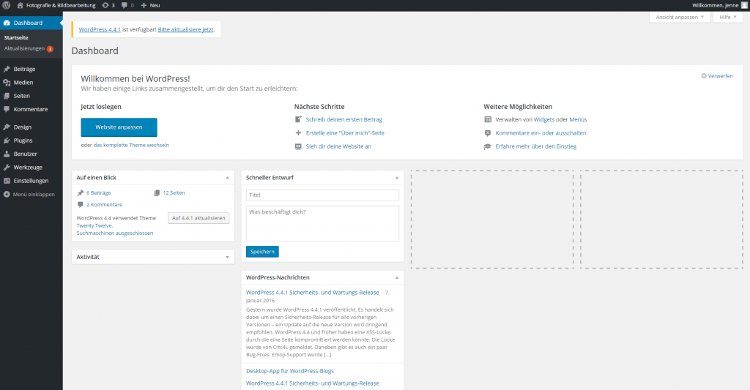750x390 pixels.
Task: Click bubble icon beside '2 Kommentare'
Action: (x=80, y=204)
